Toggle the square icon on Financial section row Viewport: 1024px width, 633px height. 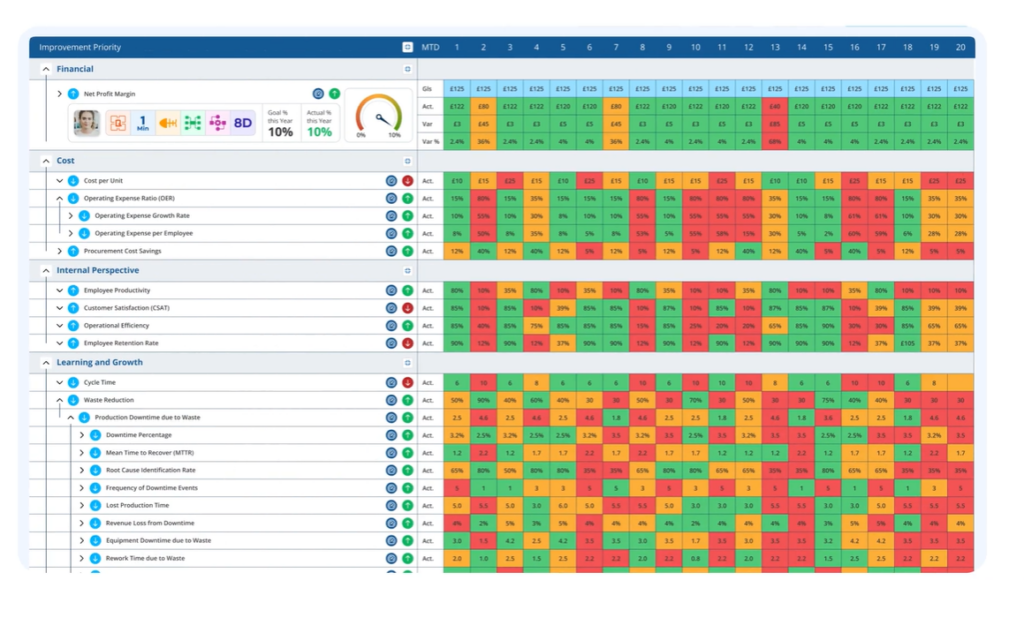click(x=408, y=69)
